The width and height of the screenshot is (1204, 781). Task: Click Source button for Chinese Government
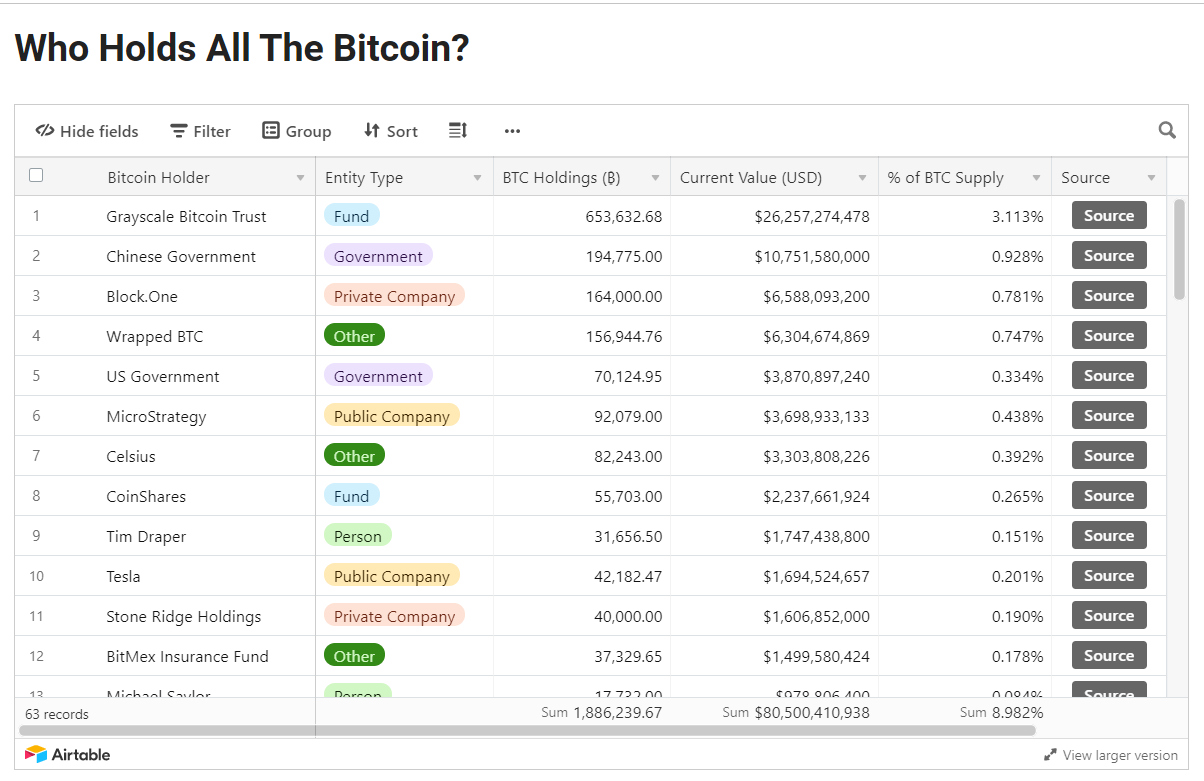[x=1109, y=255]
